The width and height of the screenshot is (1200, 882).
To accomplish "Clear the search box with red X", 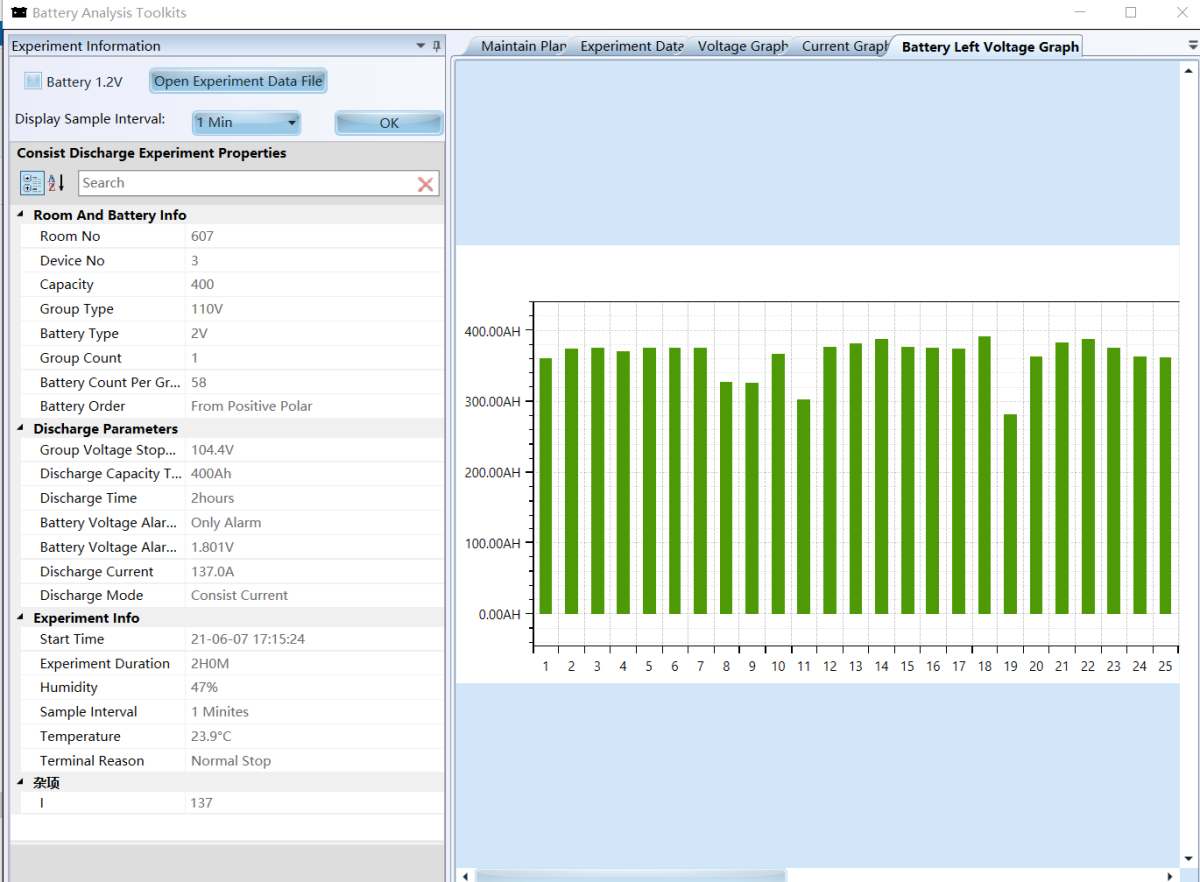I will 425,184.
